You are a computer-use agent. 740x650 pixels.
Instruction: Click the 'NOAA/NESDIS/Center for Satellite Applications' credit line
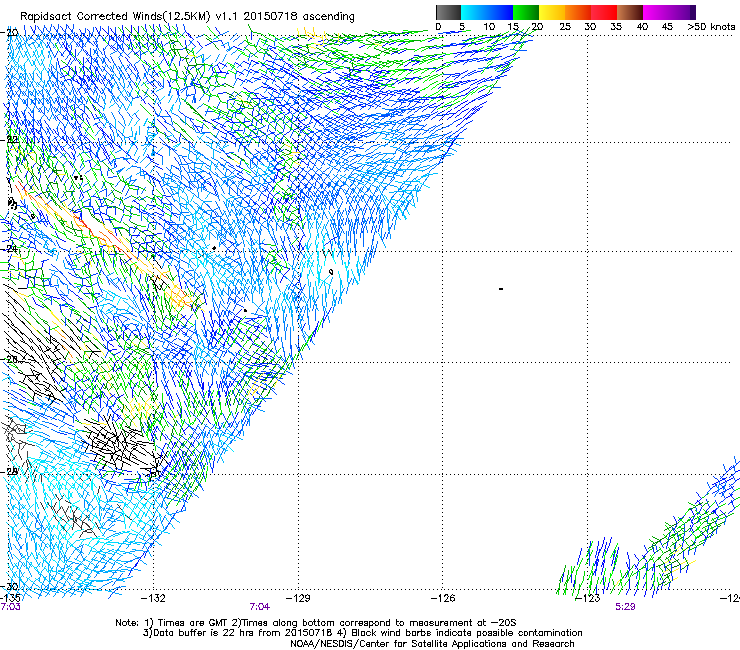(432, 644)
